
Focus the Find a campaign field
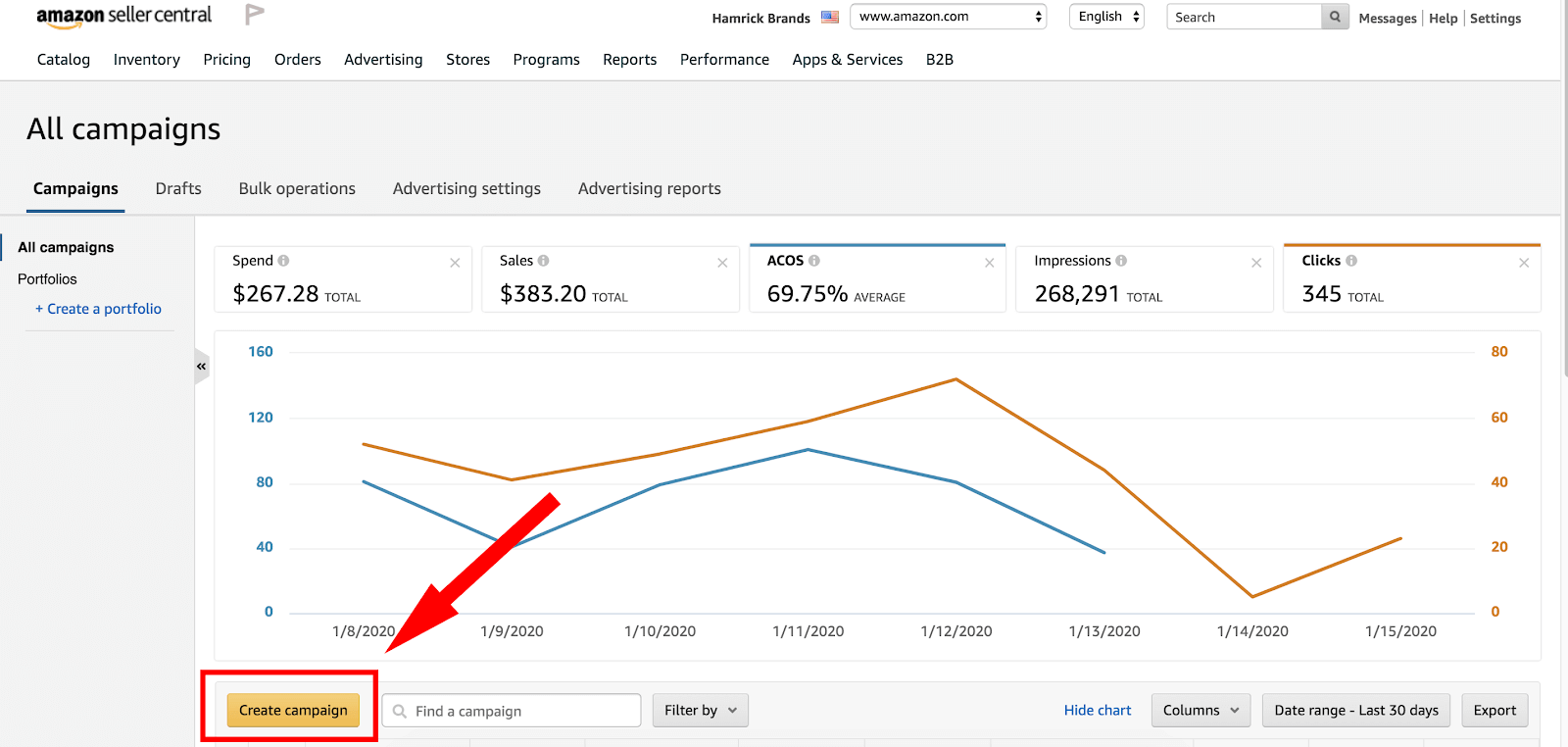tap(521, 711)
